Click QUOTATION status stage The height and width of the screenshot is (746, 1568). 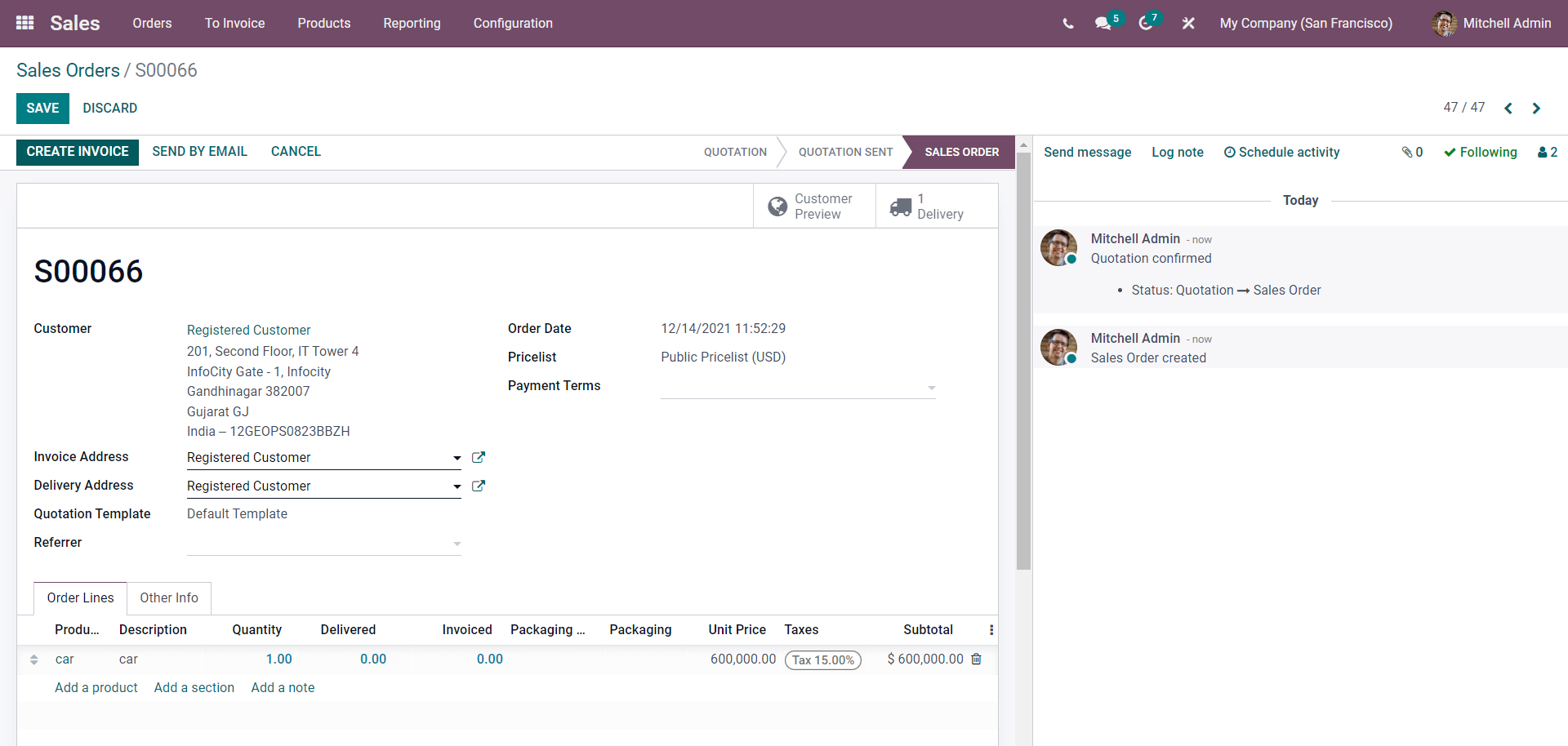pyautogui.click(x=735, y=153)
